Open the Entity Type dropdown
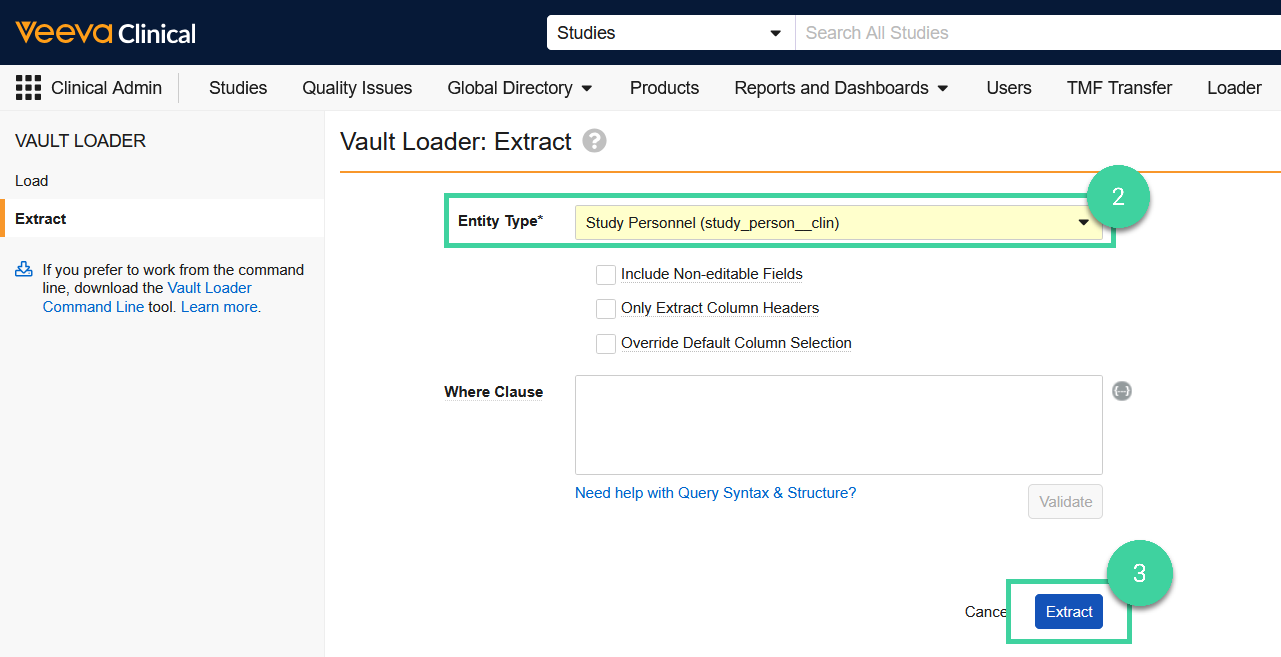The image size is (1281, 657). [838, 223]
